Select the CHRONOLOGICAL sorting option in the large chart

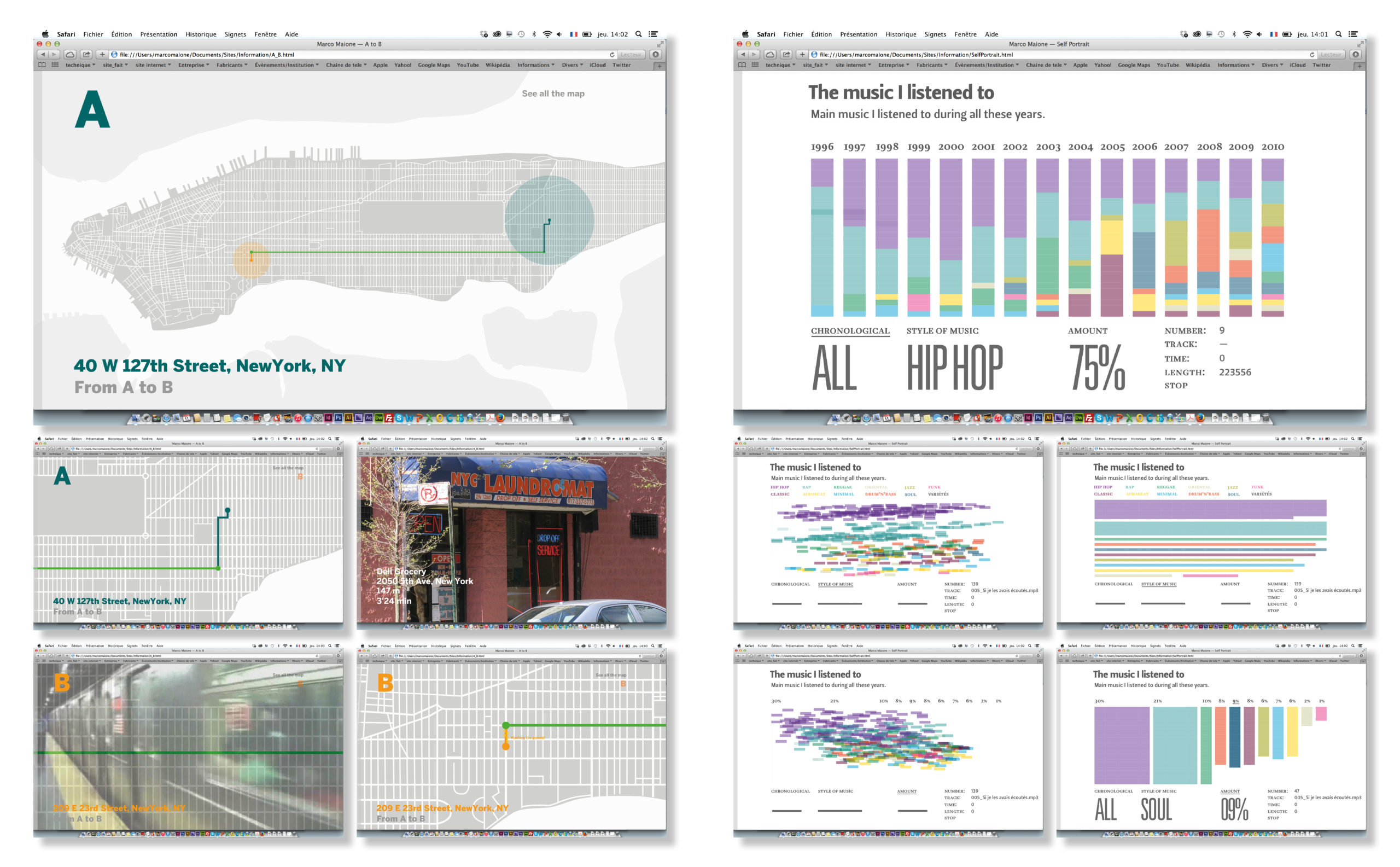tap(850, 331)
